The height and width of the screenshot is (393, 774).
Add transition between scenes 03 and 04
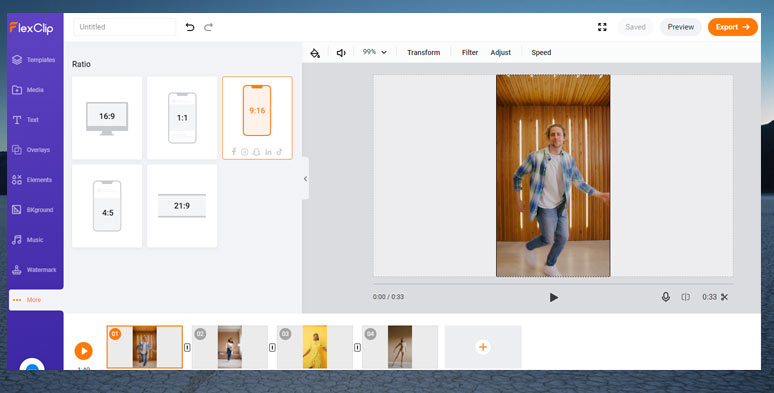[357, 348]
